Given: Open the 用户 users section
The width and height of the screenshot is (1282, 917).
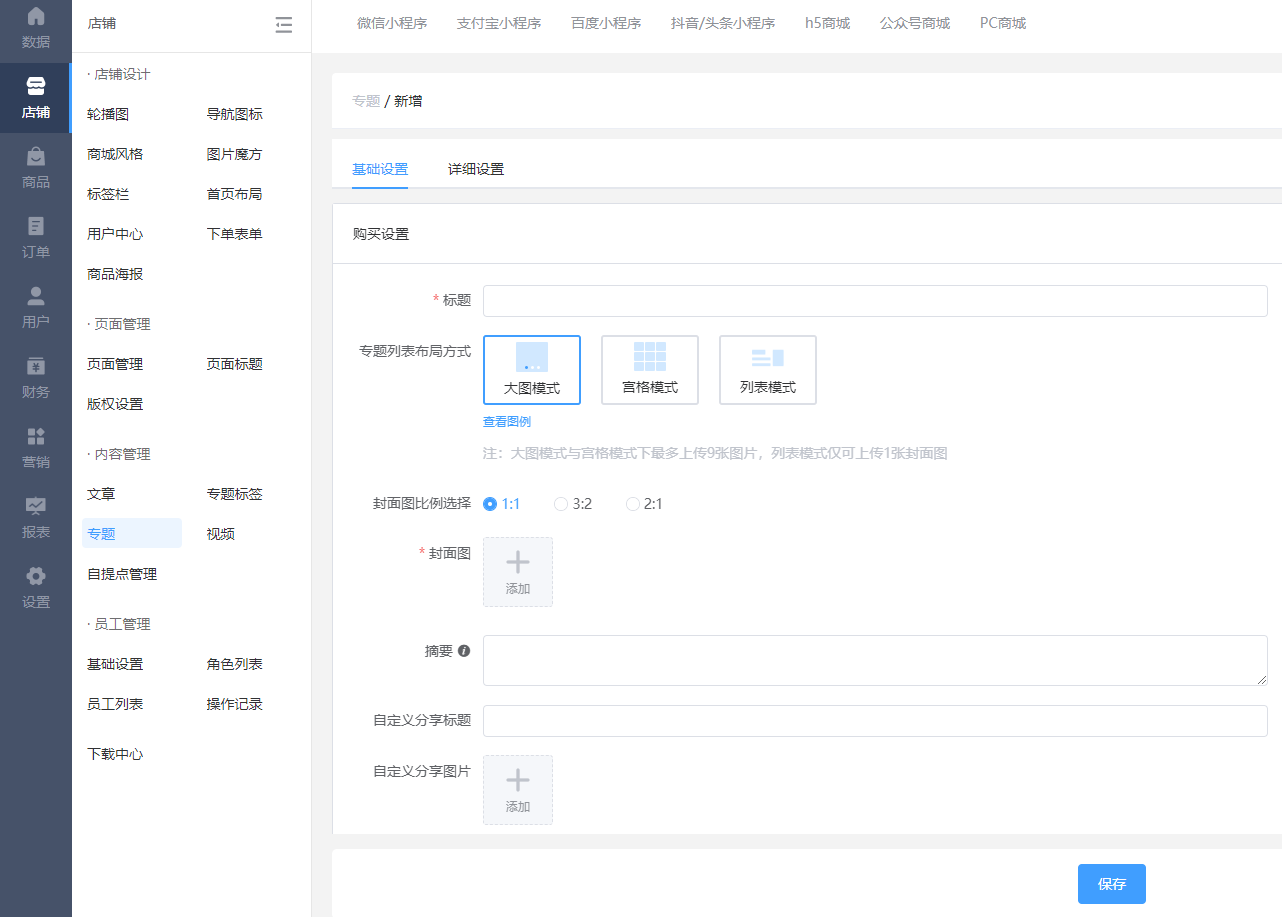Looking at the screenshot, I should (x=36, y=308).
